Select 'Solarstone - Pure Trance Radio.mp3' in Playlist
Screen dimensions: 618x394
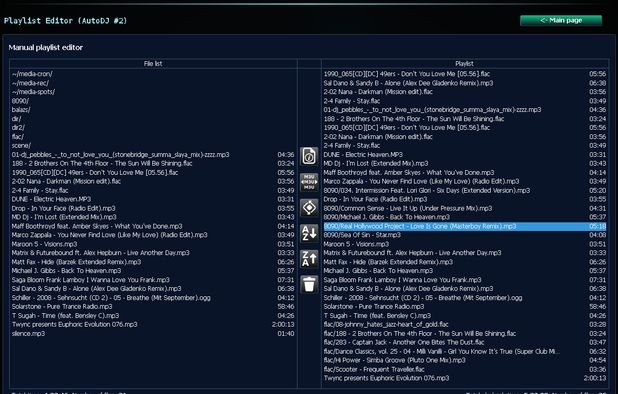[x=465, y=307]
